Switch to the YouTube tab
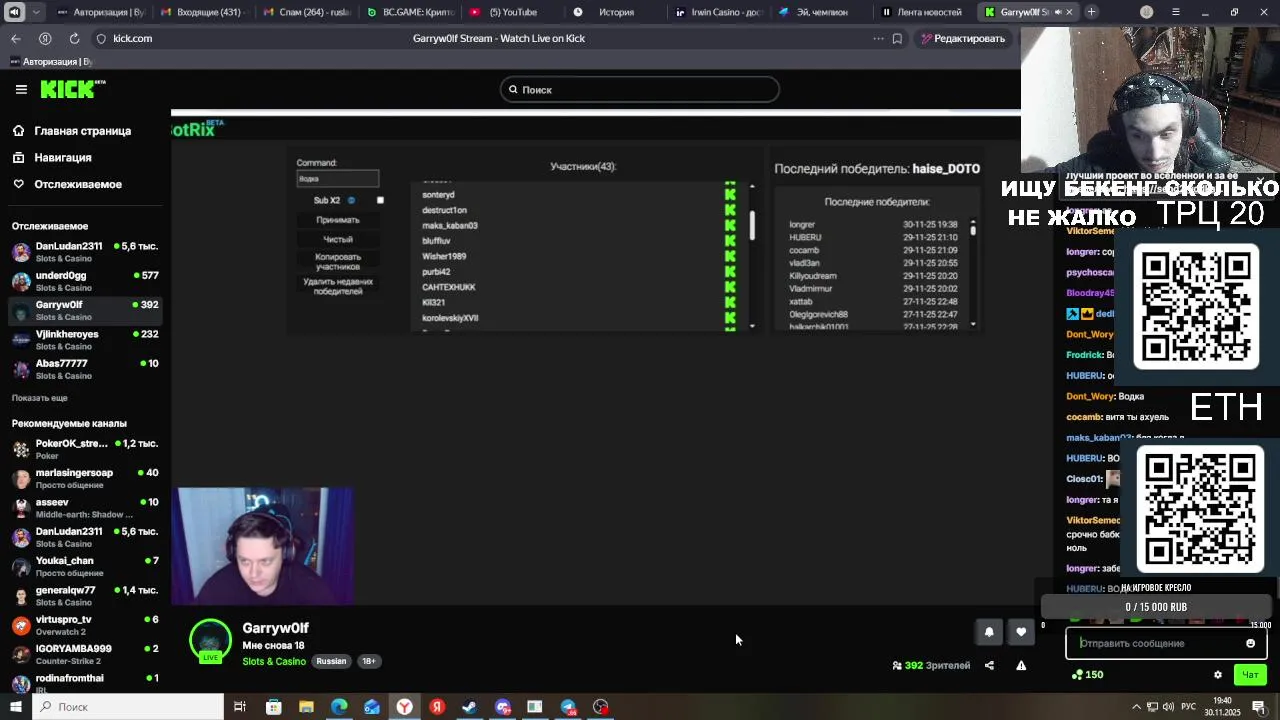Screen dimensions: 1280x720 point(511,12)
